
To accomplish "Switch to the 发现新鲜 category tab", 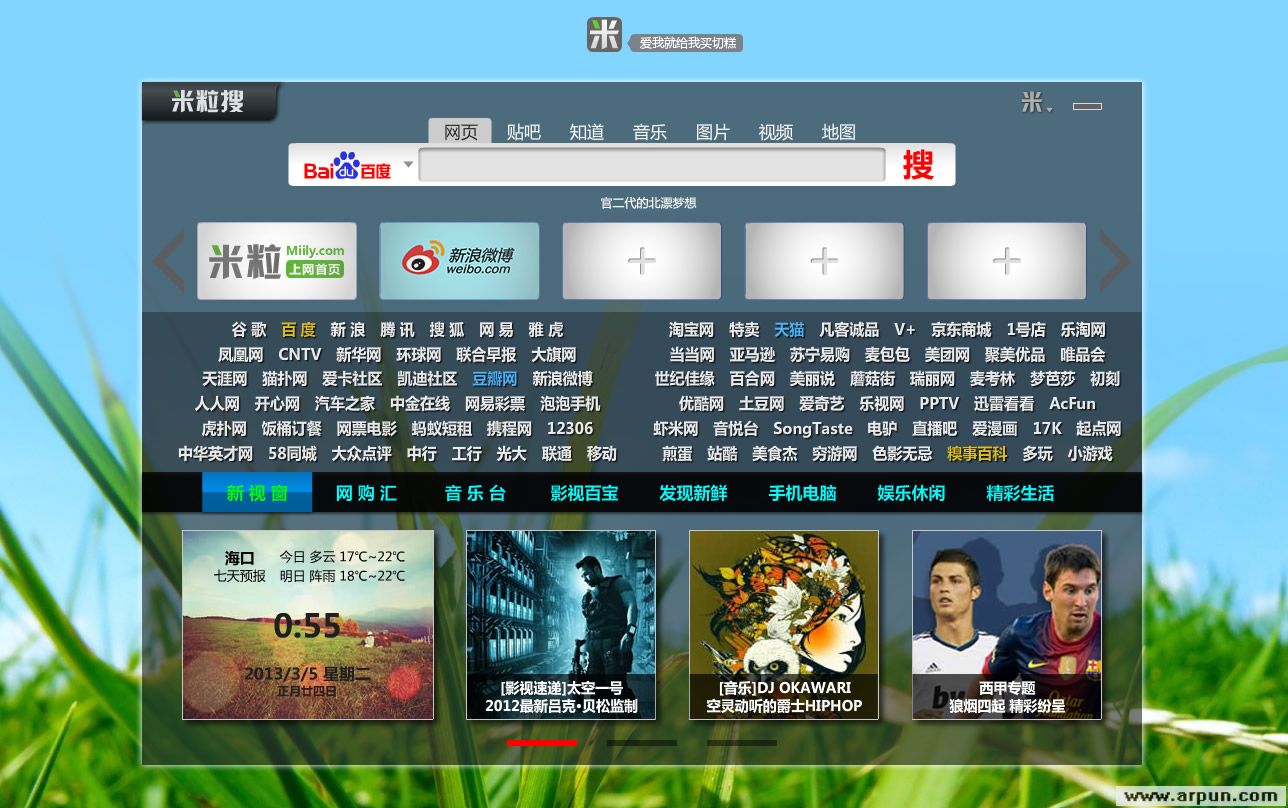I will [693, 493].
